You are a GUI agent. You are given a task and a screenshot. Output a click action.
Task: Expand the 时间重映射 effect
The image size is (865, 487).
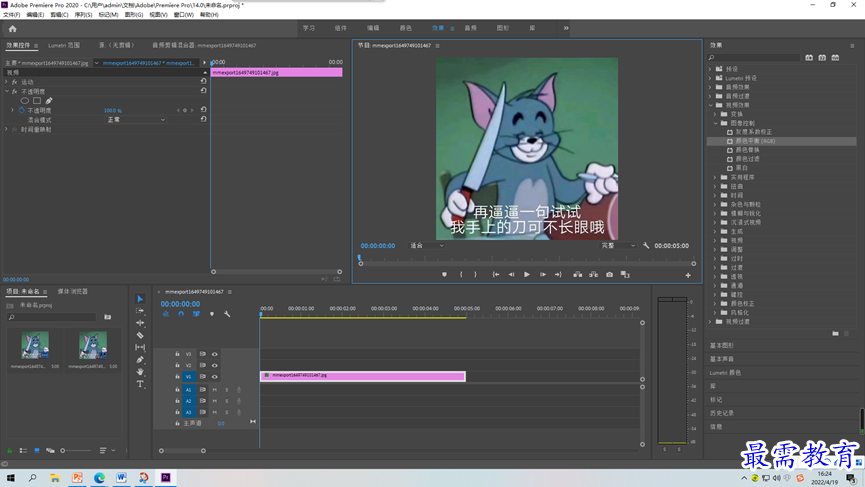(x=7, y=129)
